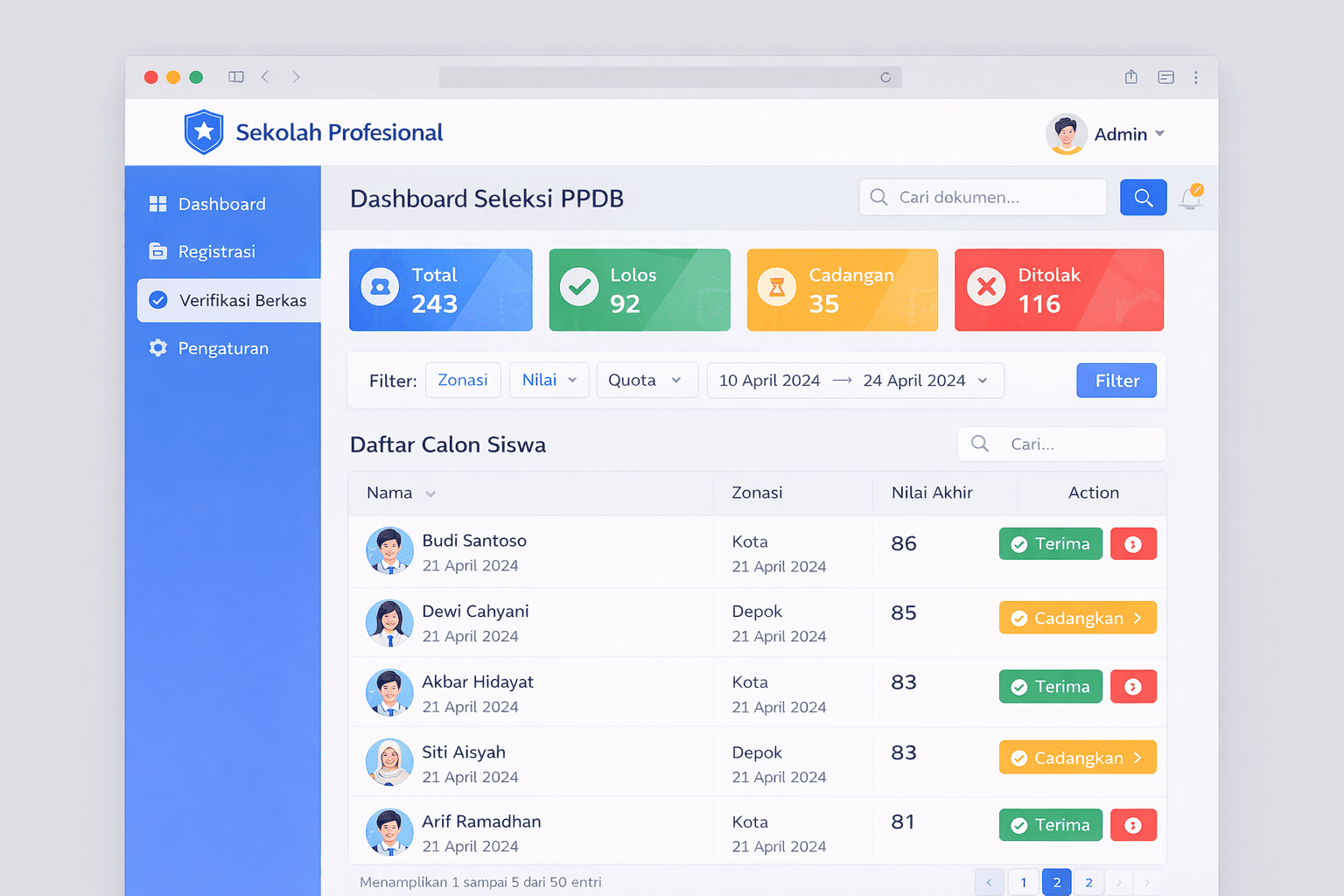
Task: Expand the date range picker
Action: point(854,381)
